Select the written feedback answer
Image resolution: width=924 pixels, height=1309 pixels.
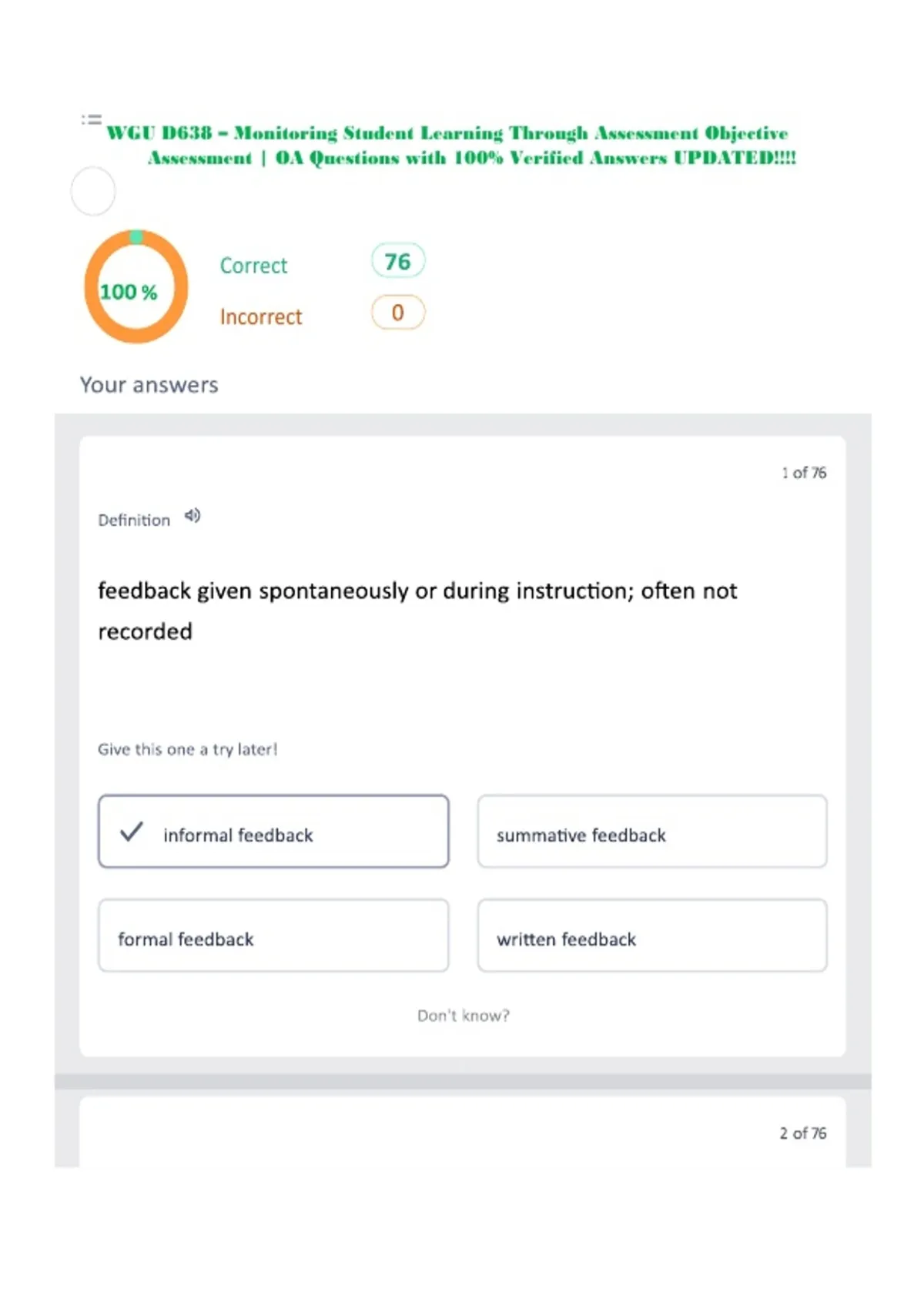pos(652,936)
